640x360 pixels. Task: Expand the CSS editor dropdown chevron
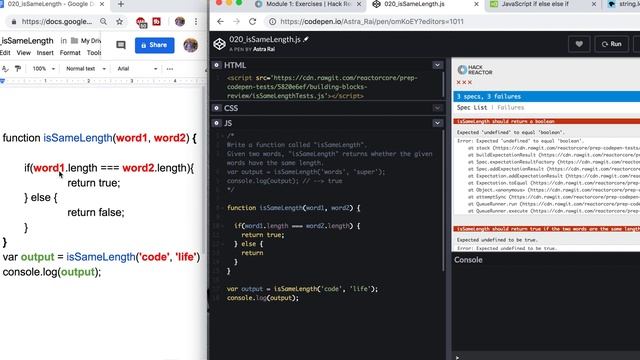(437, 108)
